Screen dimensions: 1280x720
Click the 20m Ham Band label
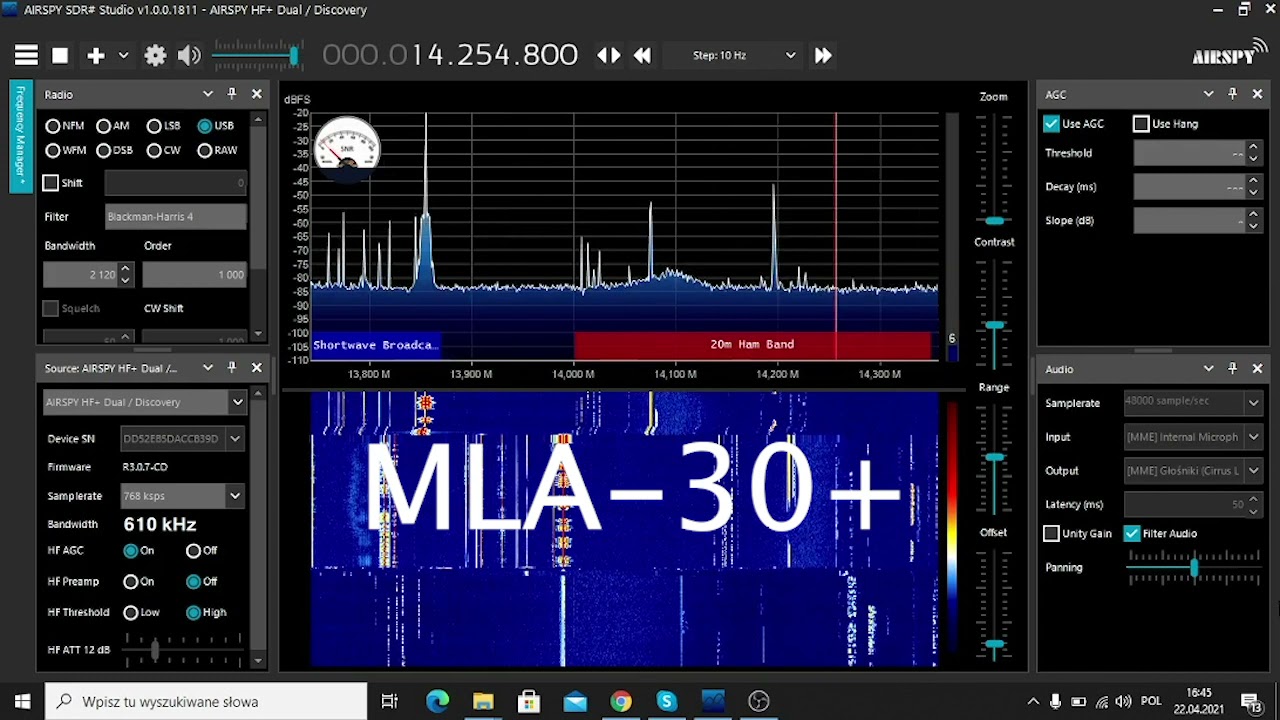752,344
